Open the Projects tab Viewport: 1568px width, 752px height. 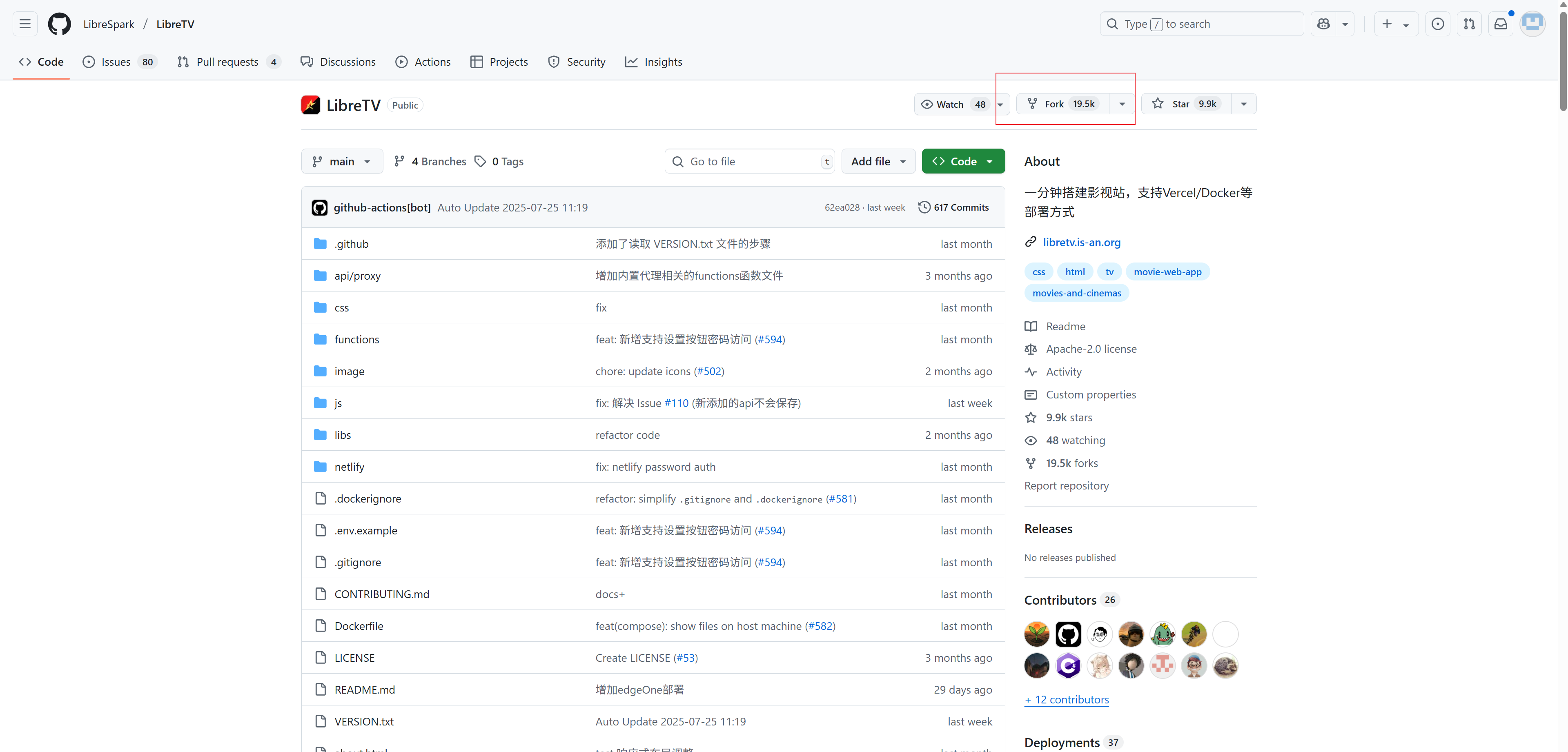(499, 62)
